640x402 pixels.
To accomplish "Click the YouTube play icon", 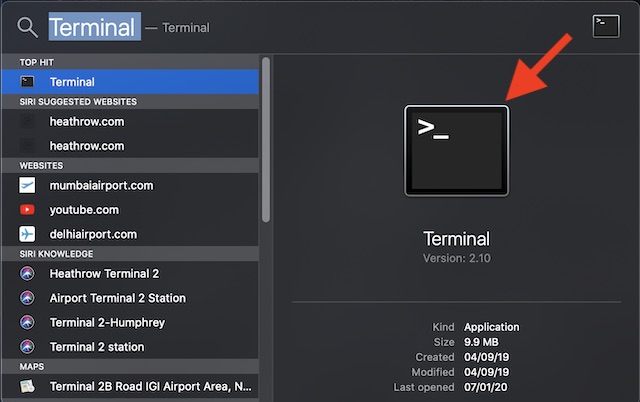I will pyautogui.click(x=27, y=210).
